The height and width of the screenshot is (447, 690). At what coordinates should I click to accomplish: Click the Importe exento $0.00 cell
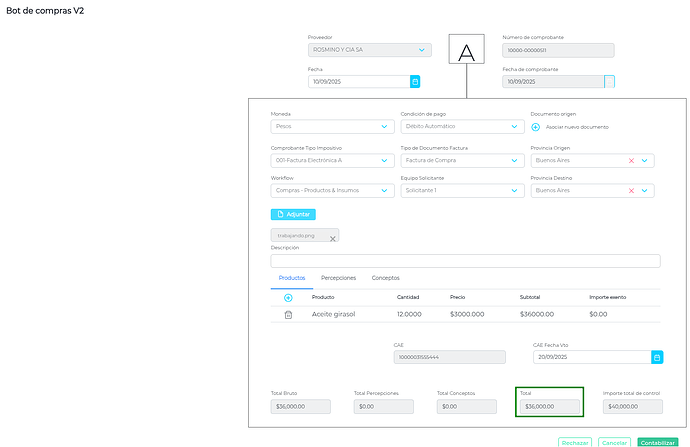tap(598, 314)
